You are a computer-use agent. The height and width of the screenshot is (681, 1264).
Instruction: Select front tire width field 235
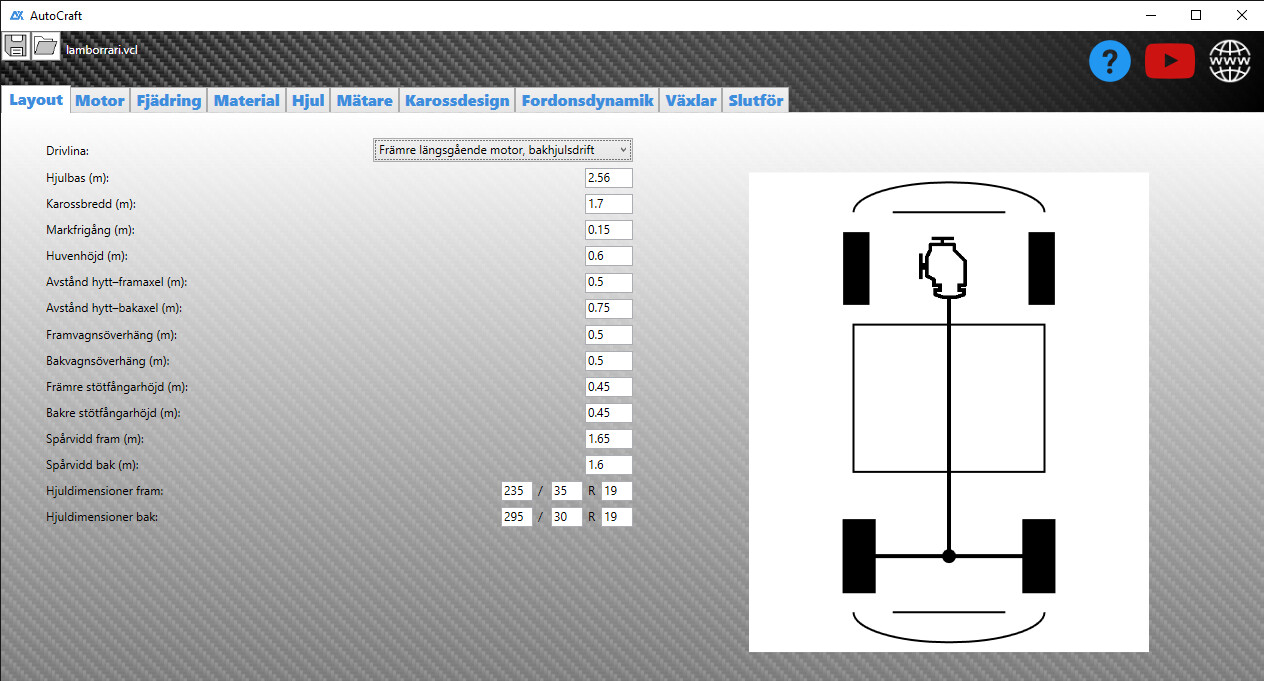(x=517, y=491)
